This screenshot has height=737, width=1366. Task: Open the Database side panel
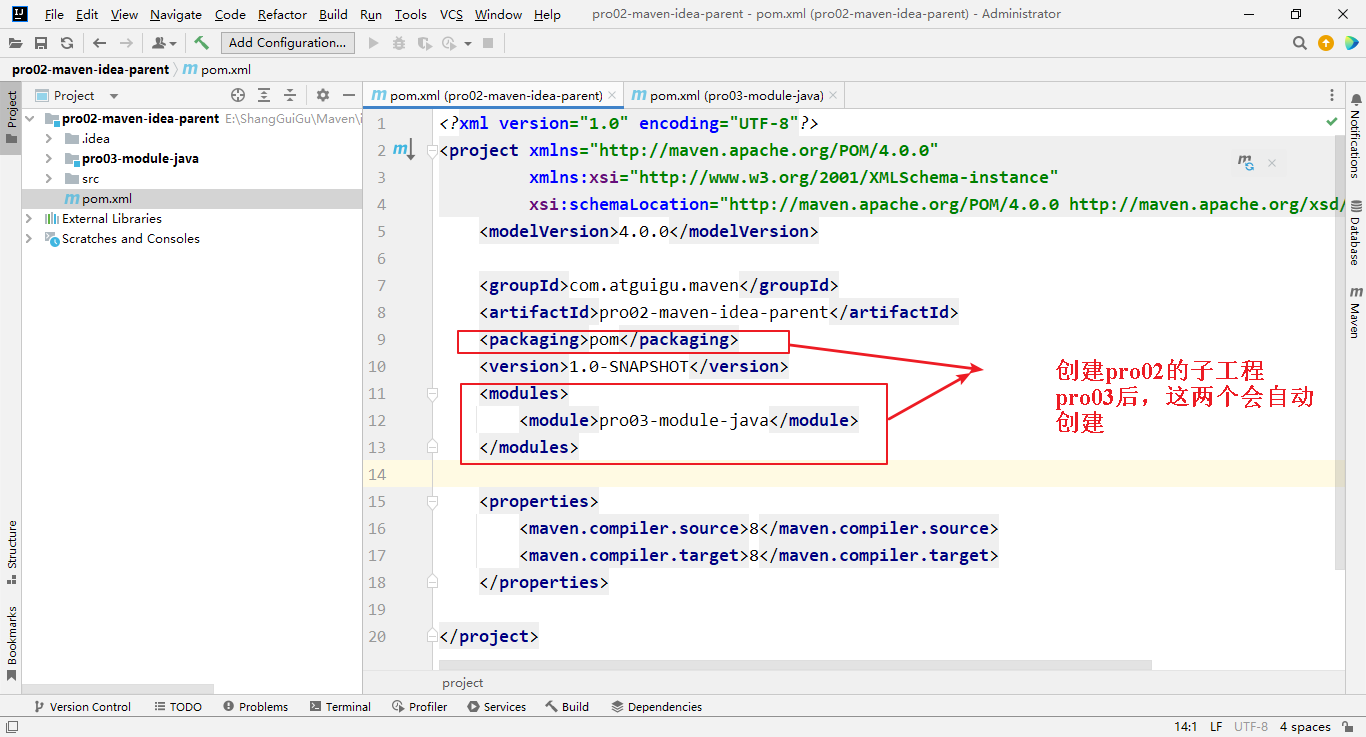(x=1356, y=234)
